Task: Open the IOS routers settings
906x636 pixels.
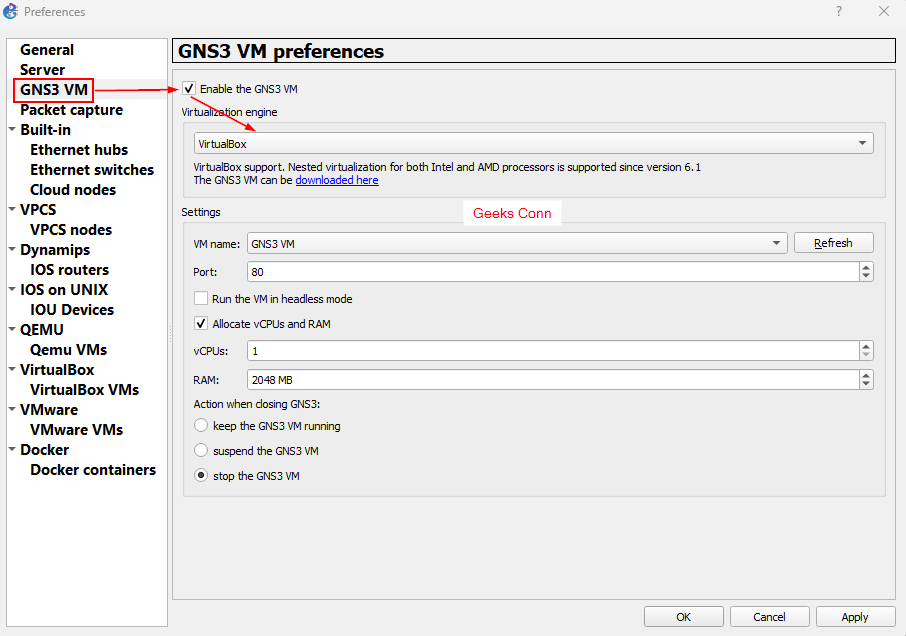Action: point(69,269)
